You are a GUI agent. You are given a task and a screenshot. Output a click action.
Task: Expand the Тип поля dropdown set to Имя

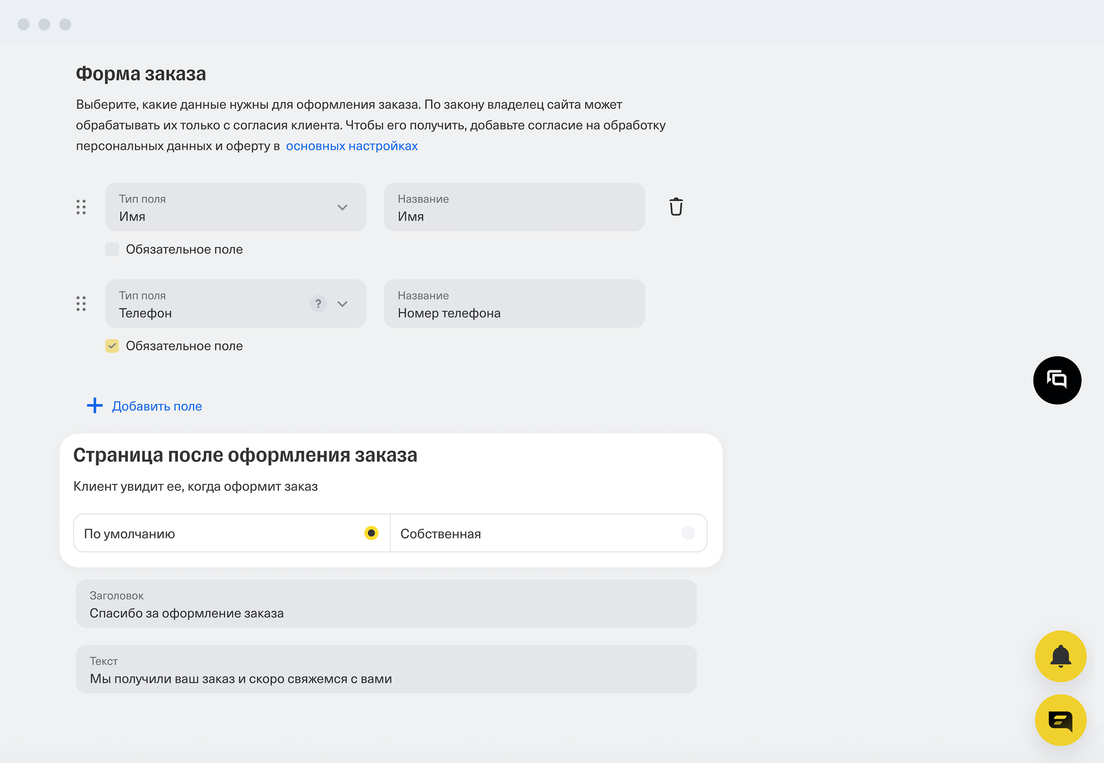[x=342, y=207]
